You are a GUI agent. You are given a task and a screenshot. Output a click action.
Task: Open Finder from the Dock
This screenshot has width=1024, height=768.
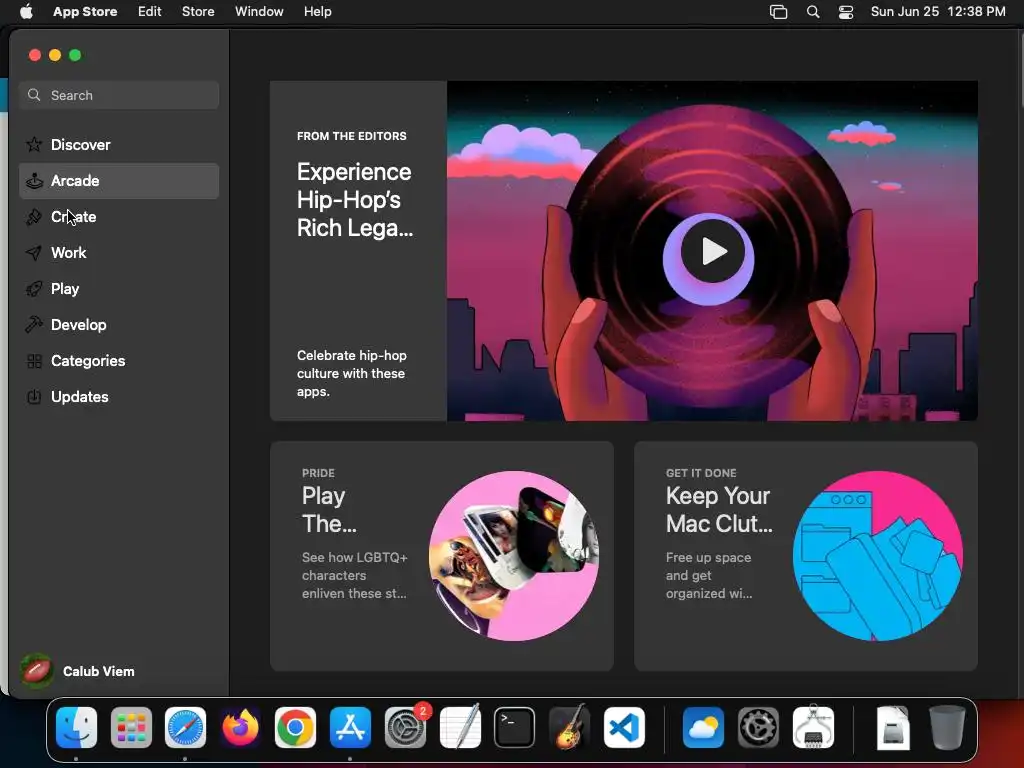[76, 727]
